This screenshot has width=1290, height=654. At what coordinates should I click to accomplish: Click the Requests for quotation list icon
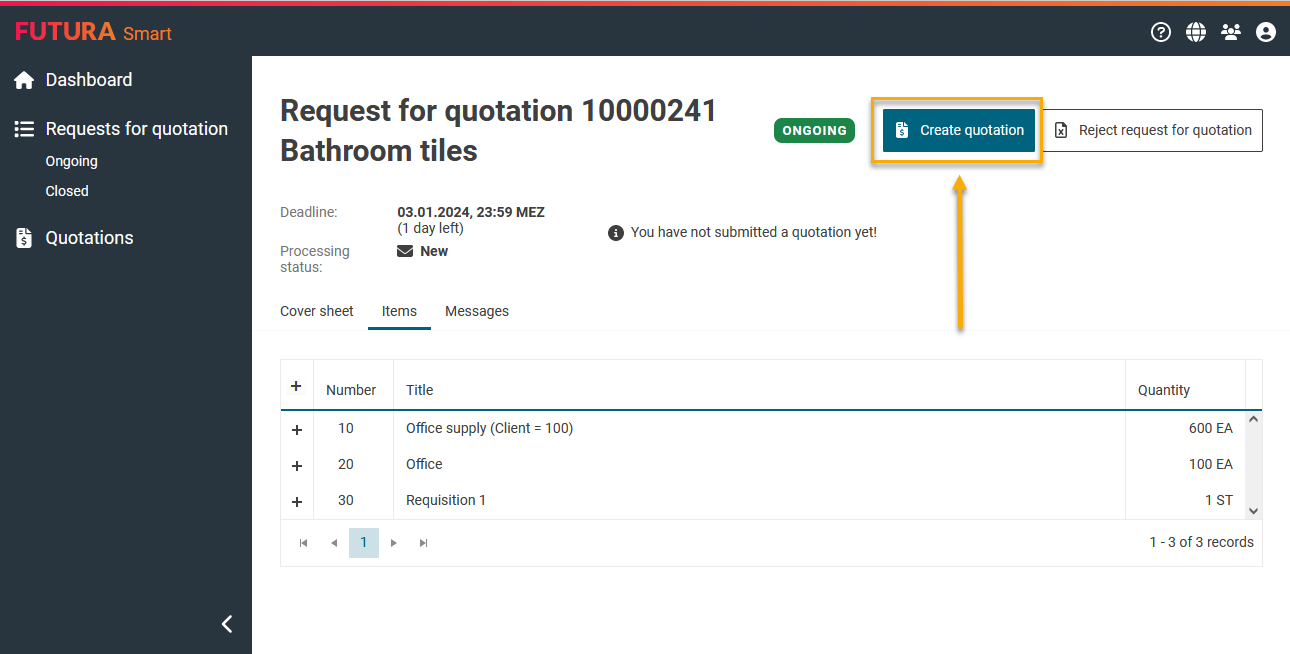pos(24,129)
